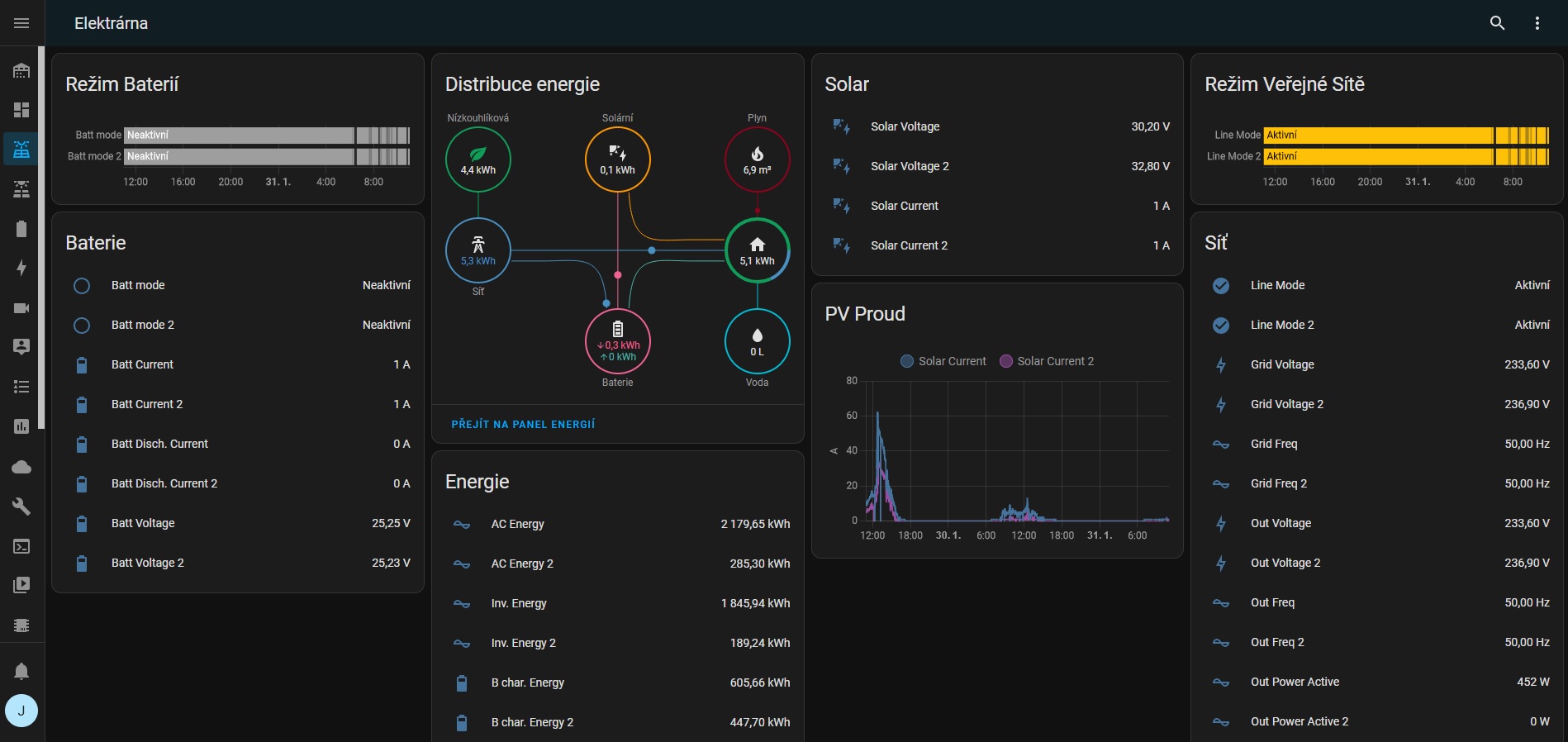1568x742 pixels.
Task: Open Out Freq 2 row
Action: point(1377,642)
